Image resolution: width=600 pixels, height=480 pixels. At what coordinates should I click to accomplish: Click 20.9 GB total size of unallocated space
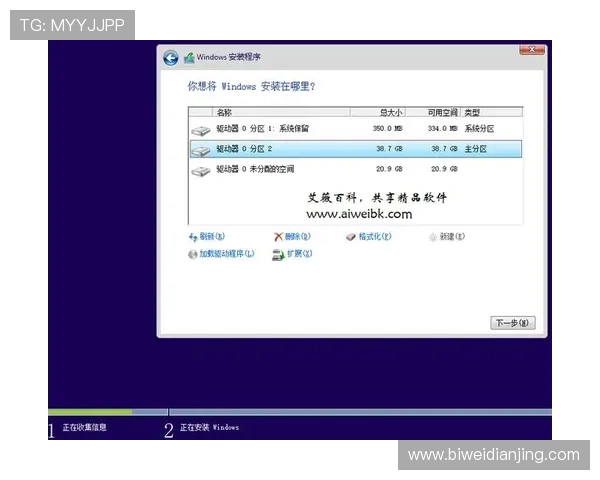pyautogui.click(x=389, y=169)
